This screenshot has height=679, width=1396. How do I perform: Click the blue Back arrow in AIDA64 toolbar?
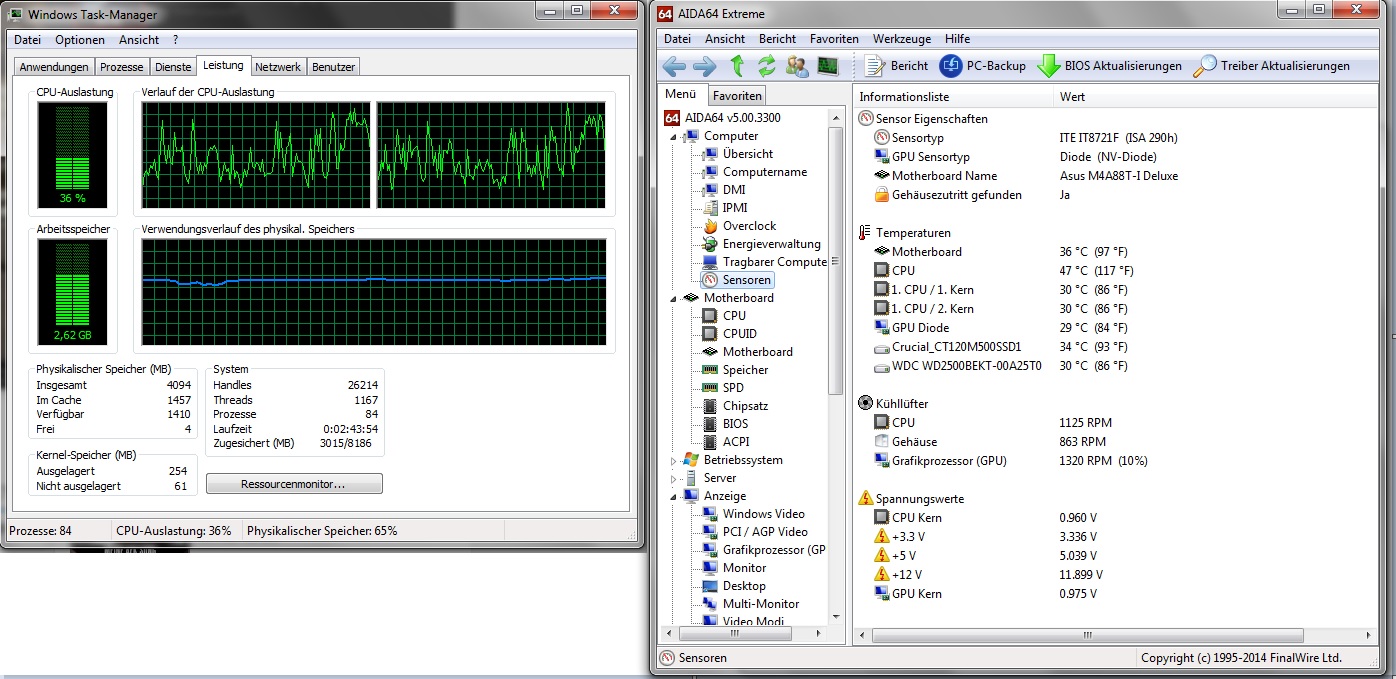(674, 66)
